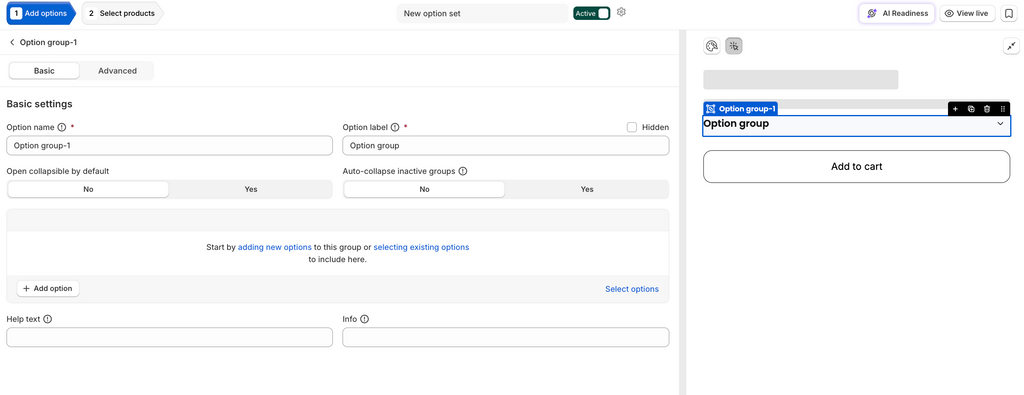Open the settings gear beside Active toggle
This screenshot has height=395, width=1024.
point(621,12)
